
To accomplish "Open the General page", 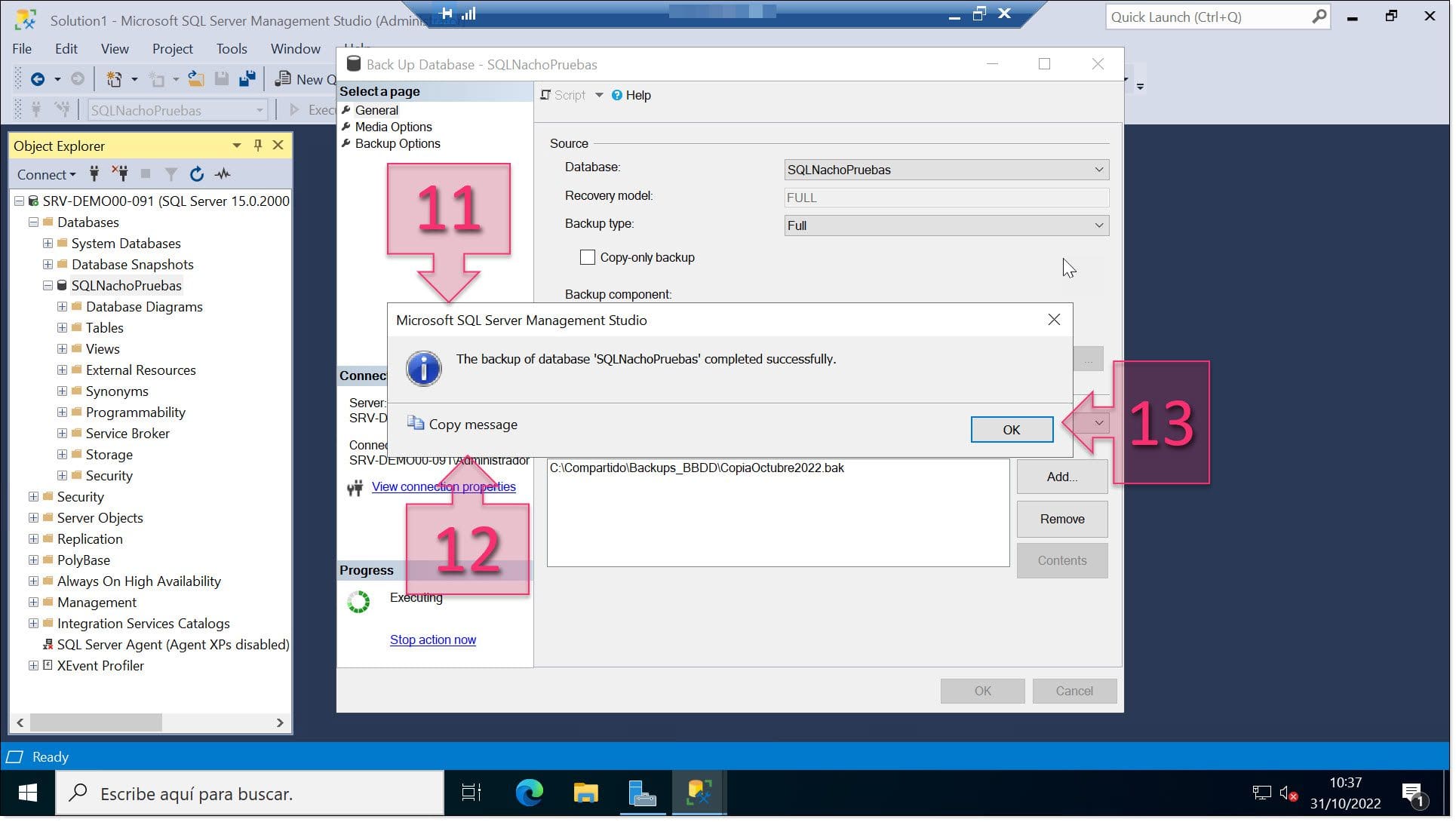I will click(377, 111).
